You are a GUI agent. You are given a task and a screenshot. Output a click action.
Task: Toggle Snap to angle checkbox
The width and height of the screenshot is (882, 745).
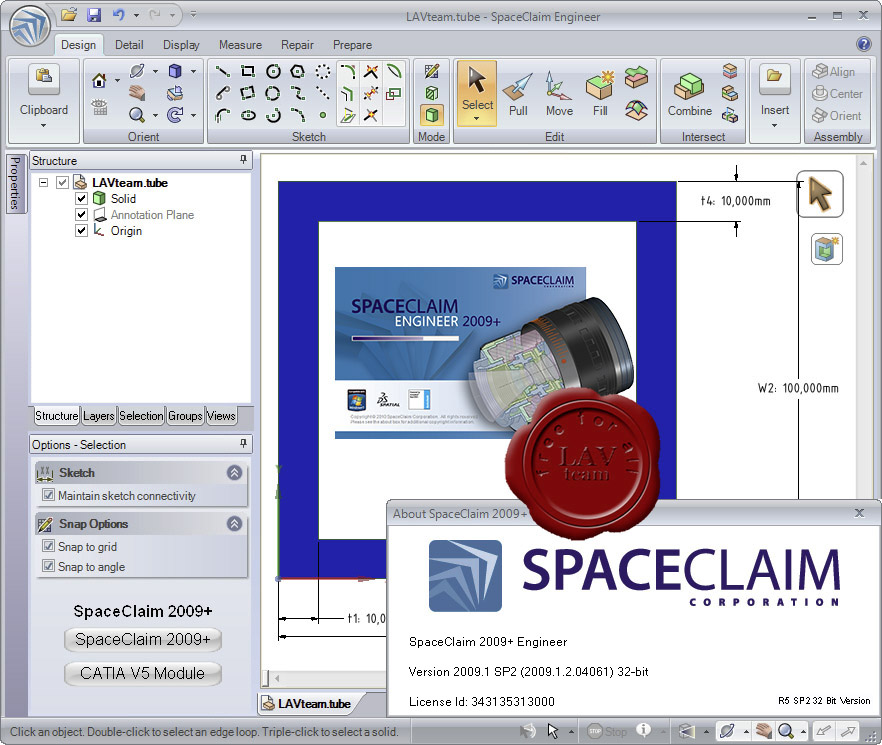[48, 567]
